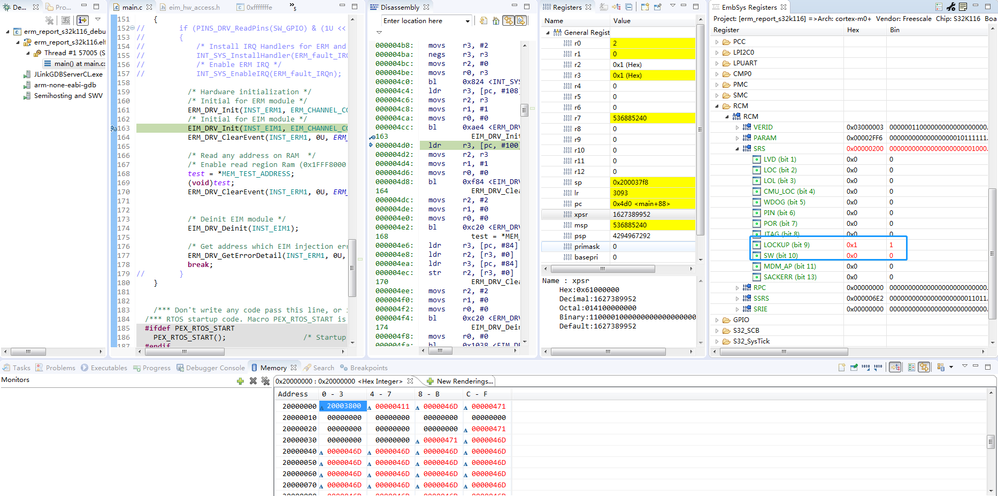Minimize the main.c editor area
The image size is (998, 496).
click(x=343, y=7)
